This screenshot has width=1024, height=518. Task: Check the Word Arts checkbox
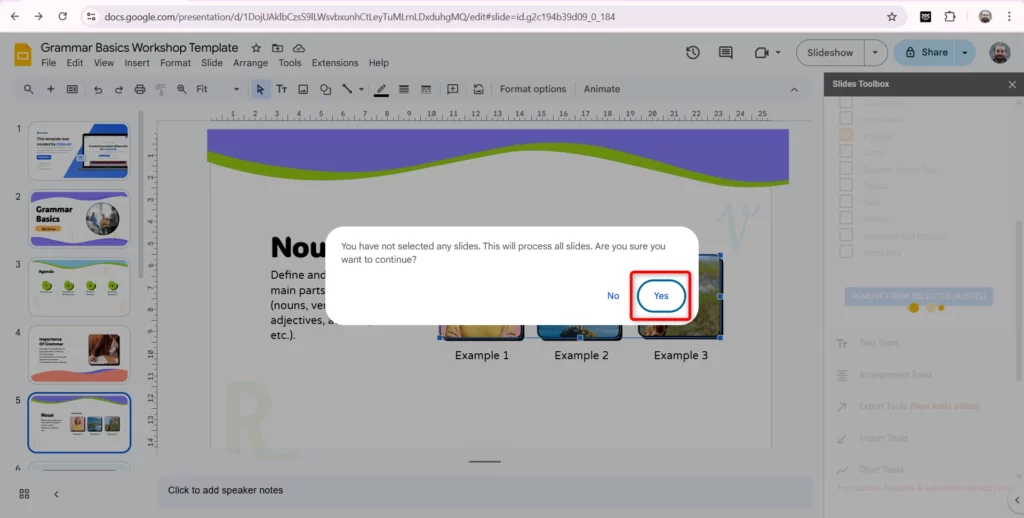(846, 251)
